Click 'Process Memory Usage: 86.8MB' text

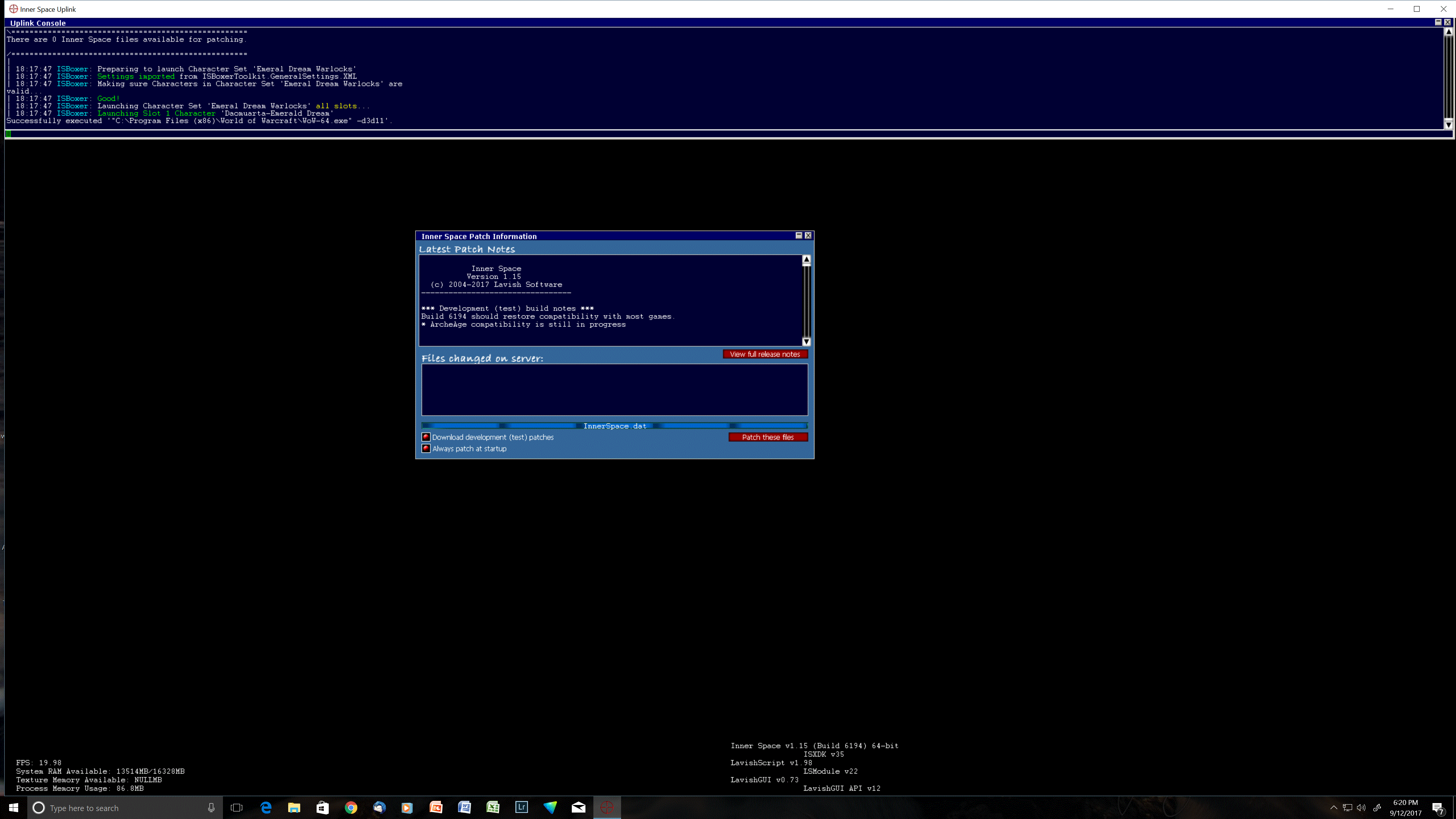click(80, 789)
